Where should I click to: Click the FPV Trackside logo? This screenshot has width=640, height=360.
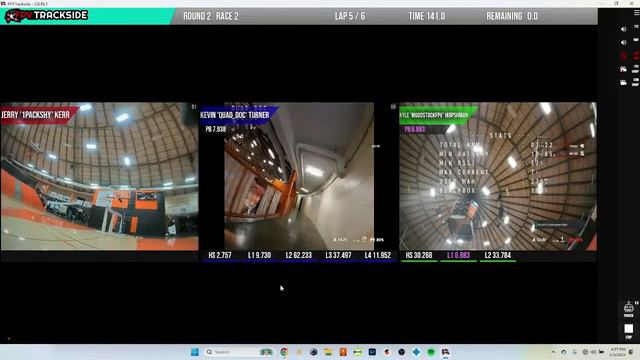[x=47, y=16]
